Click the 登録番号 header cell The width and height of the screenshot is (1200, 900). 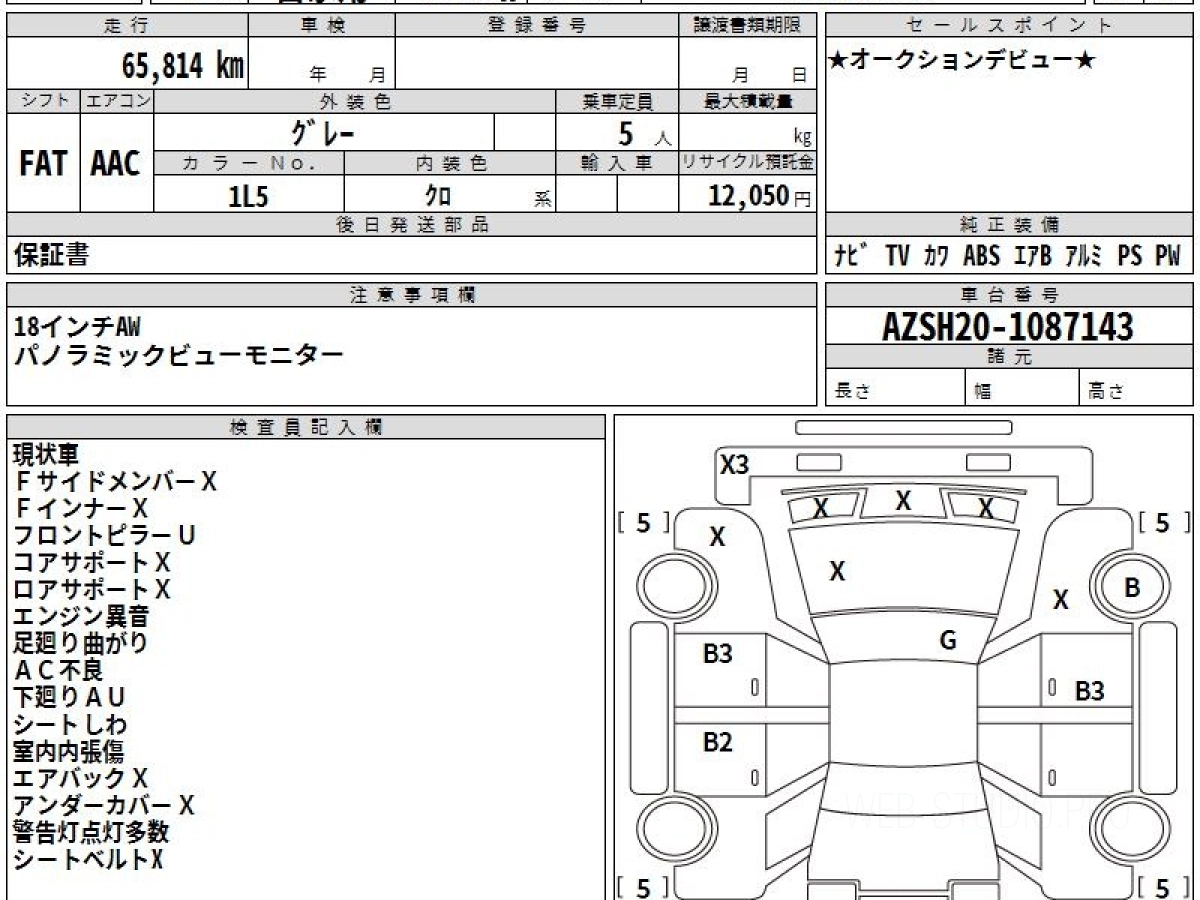[536, 26]
